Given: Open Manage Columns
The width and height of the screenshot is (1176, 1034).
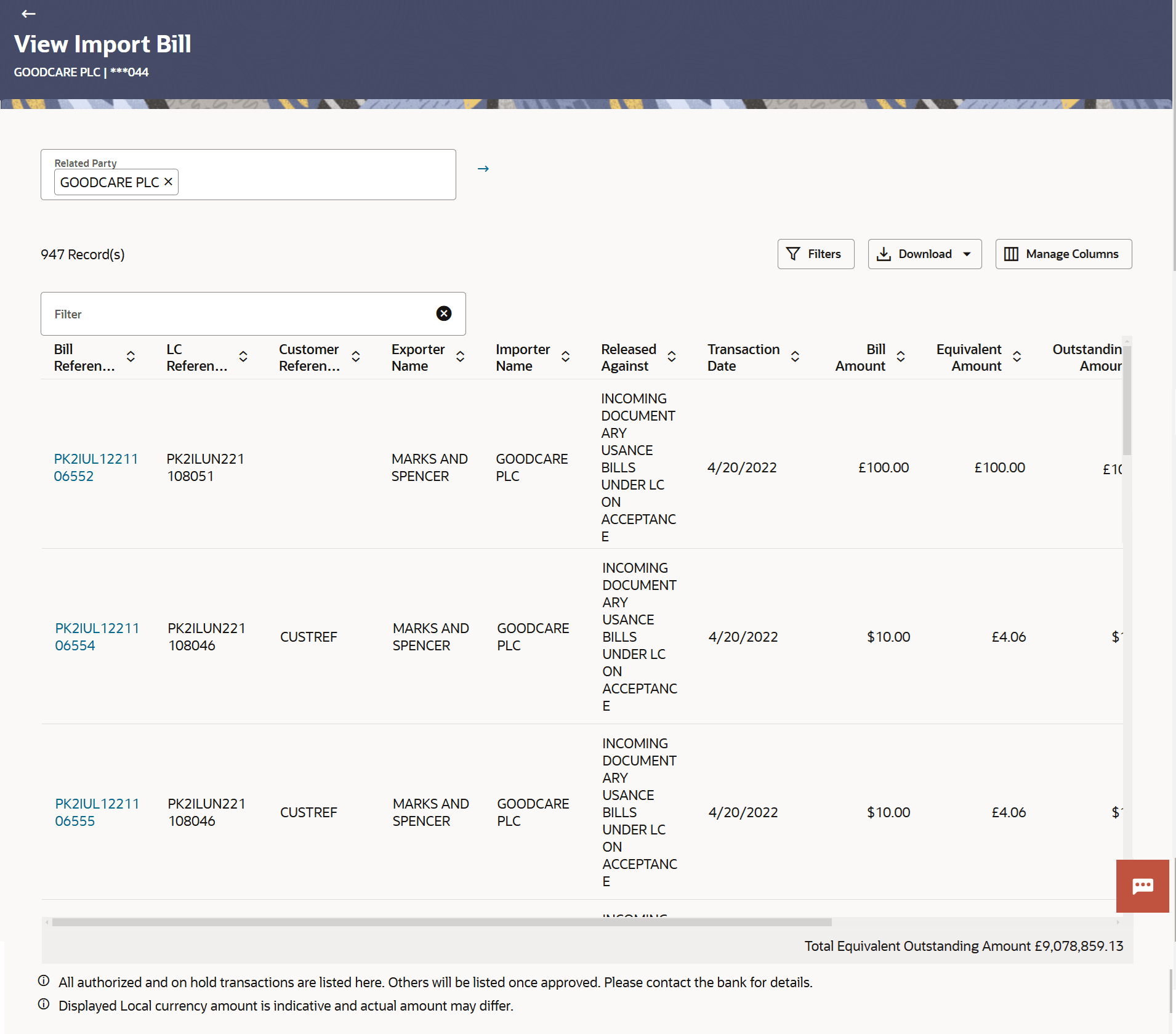Looking at the screenshot, I should (x=1063, y=254).
